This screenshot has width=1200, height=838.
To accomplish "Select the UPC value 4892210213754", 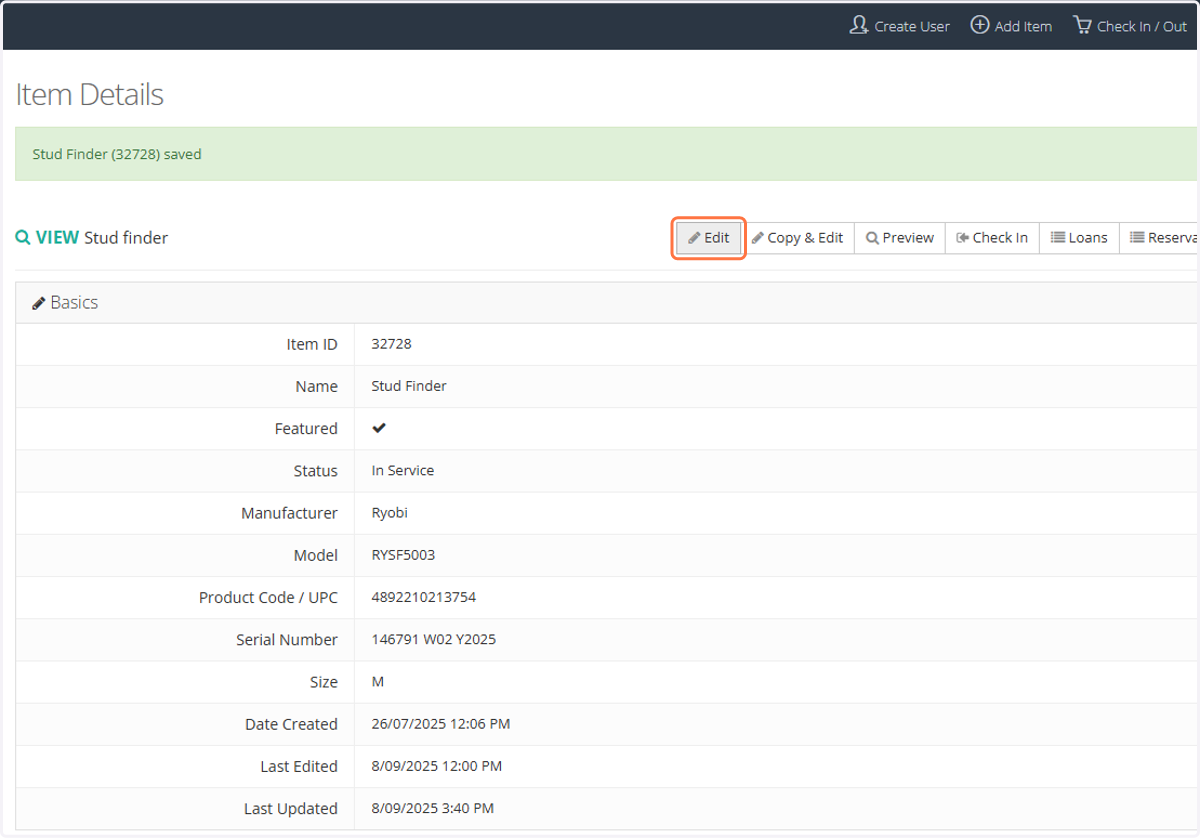I will click(x=423, y=597).
